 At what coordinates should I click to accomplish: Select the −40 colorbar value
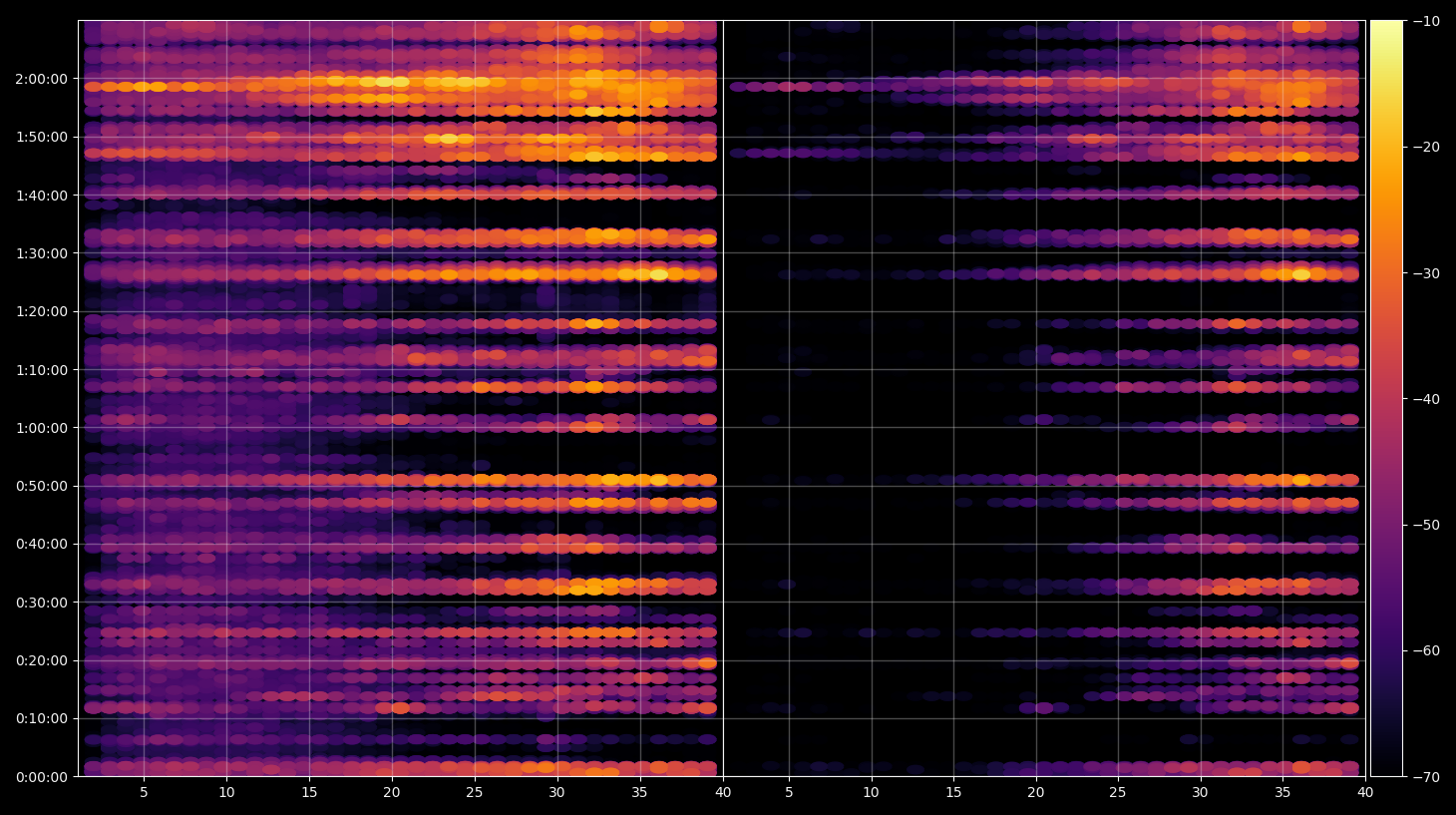coord(1426,399)
